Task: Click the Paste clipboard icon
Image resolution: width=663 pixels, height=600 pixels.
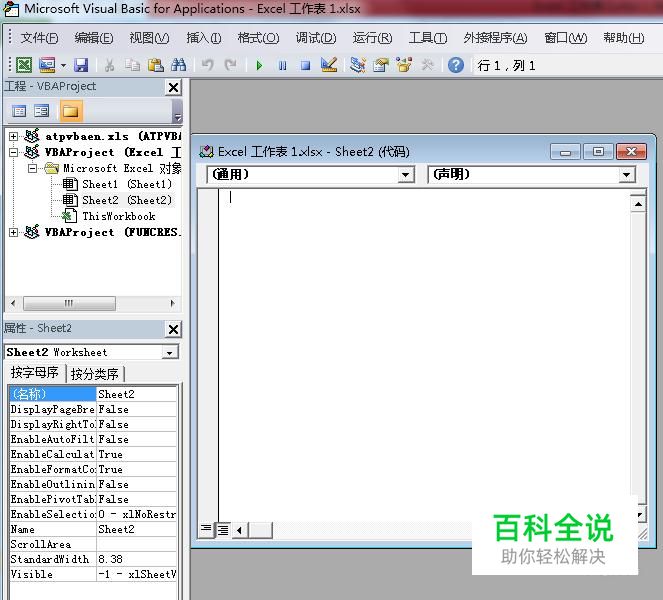Action: click(156, 65)
